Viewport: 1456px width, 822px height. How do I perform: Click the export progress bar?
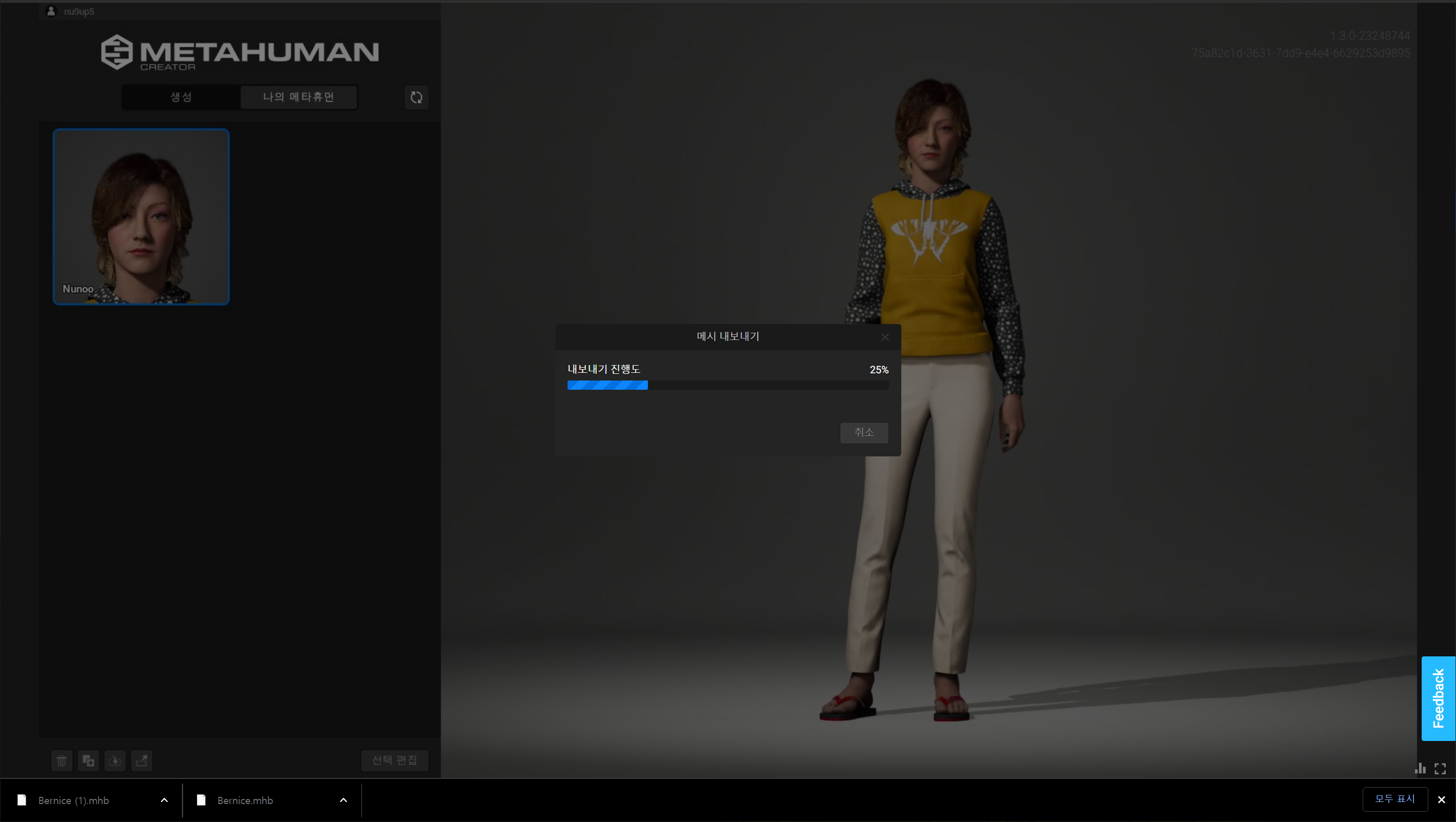[x=727, y=385]
